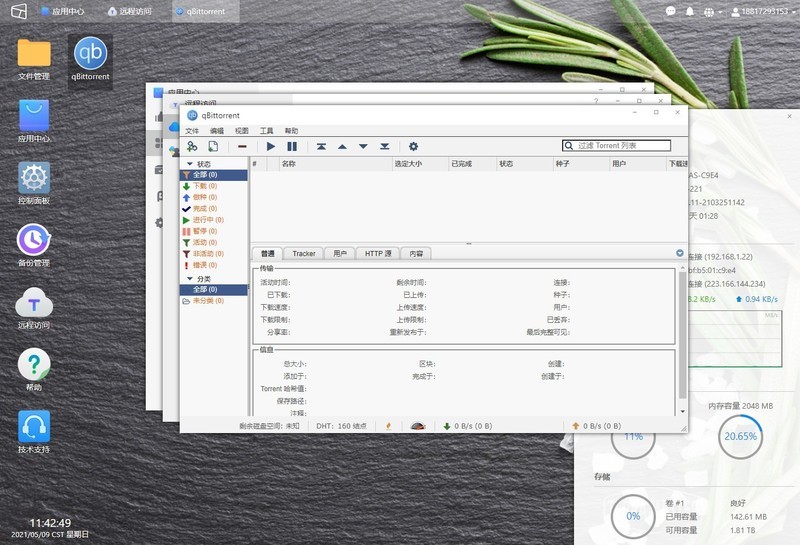Click the pause toolbar icon
This screenshot has width=800, height=545.
[291, 146]
